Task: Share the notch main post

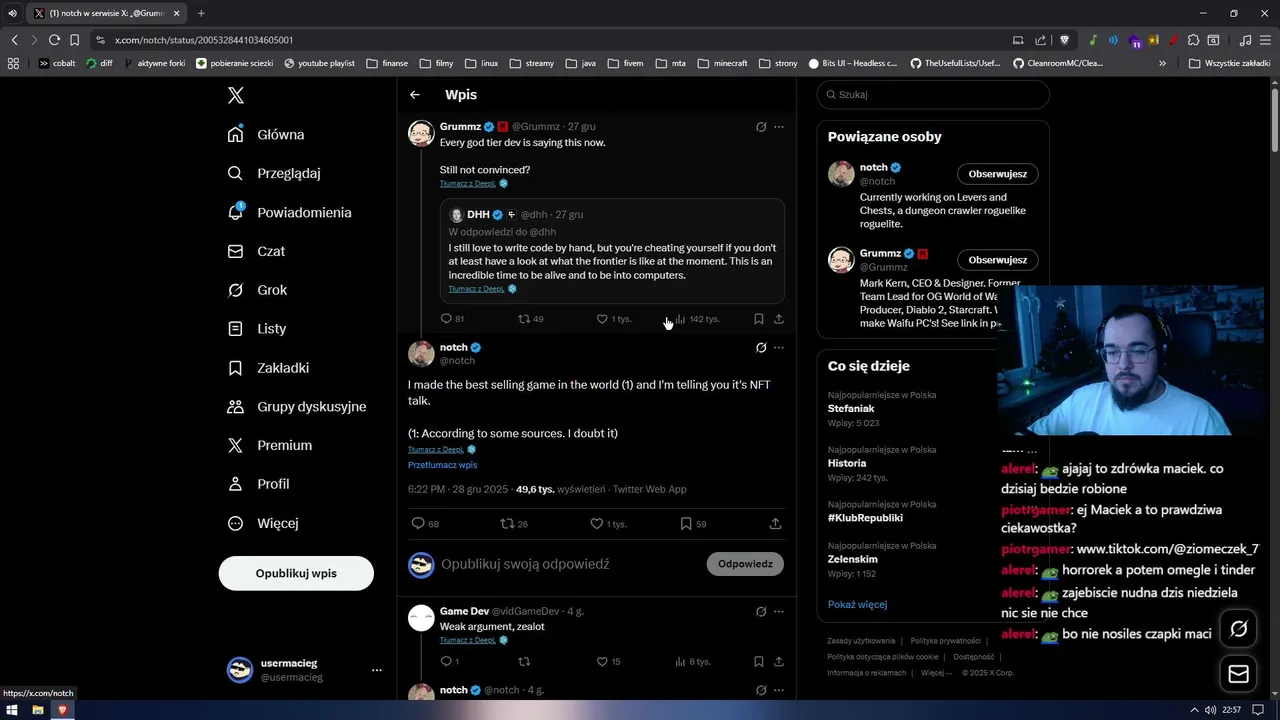Action: click(775, 523)
